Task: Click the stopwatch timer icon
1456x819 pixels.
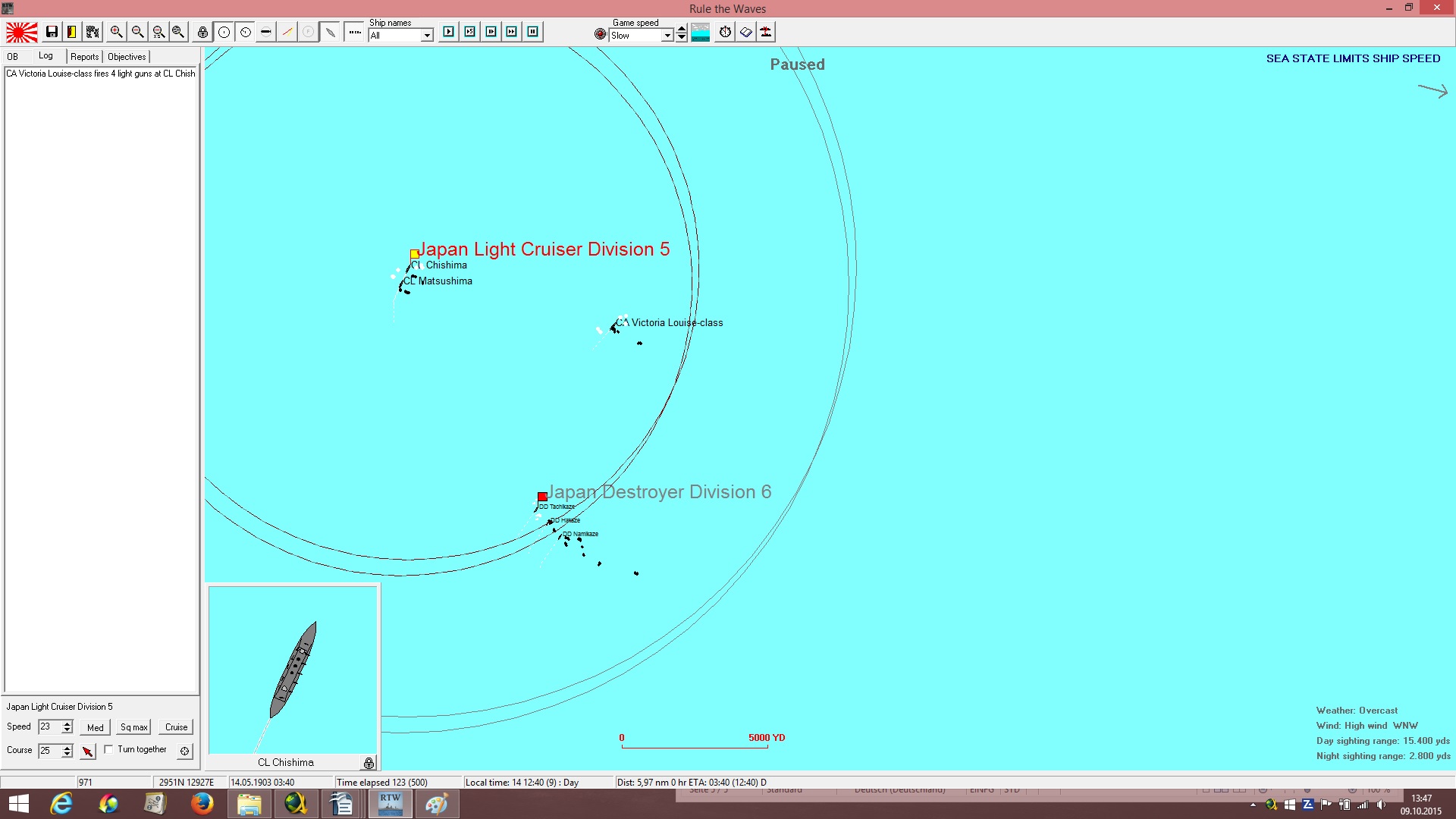Action: [725, 32]
